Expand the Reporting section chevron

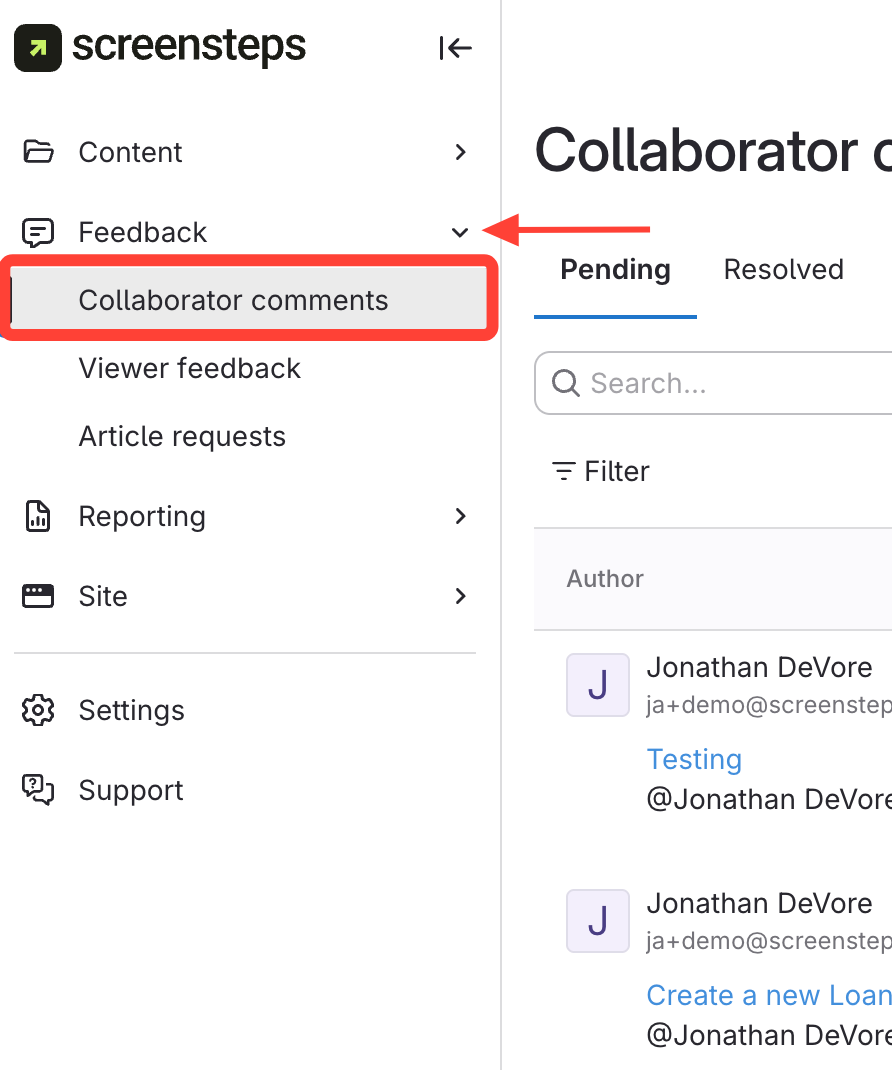click(460, 516)
